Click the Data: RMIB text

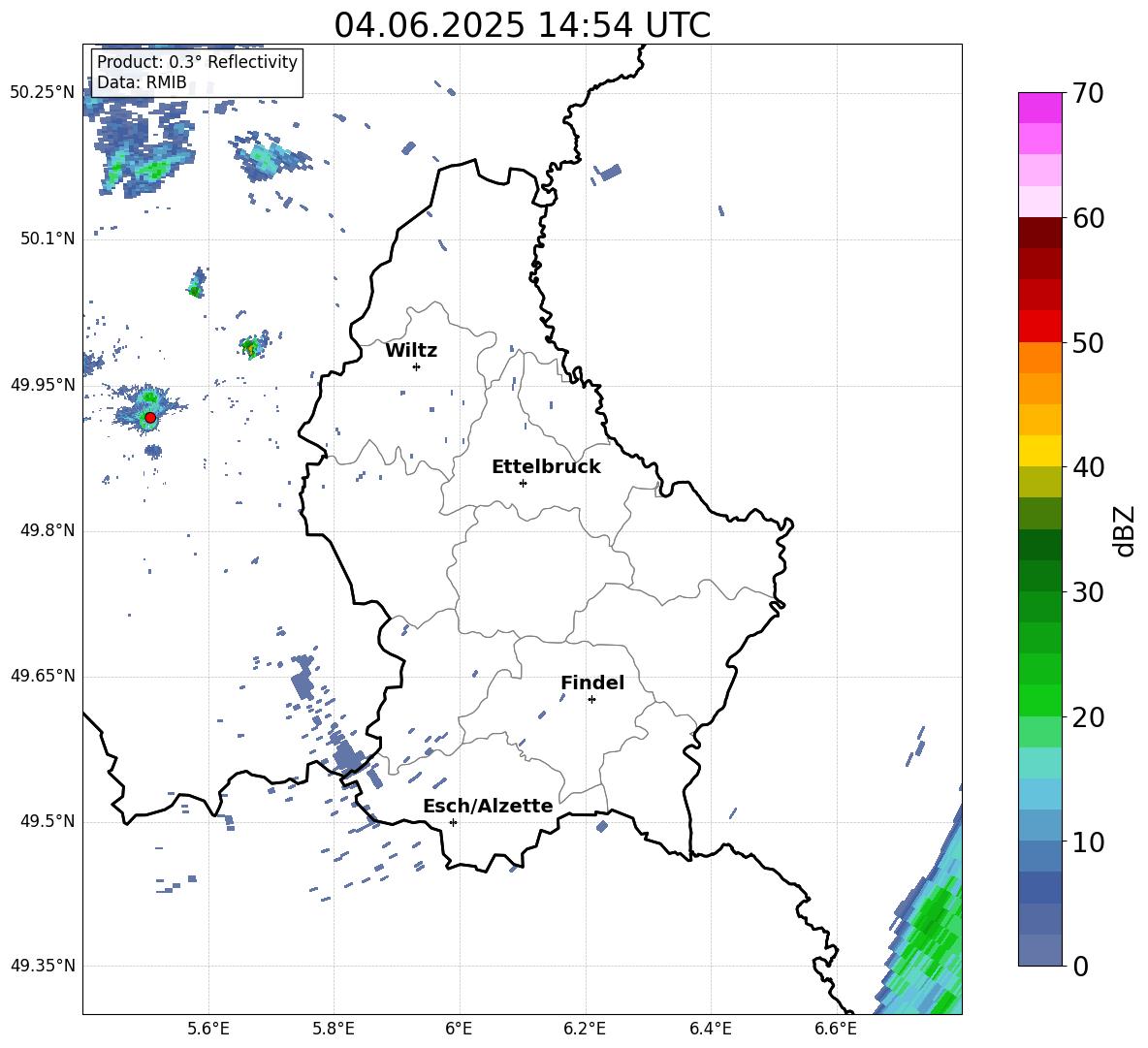142,82
